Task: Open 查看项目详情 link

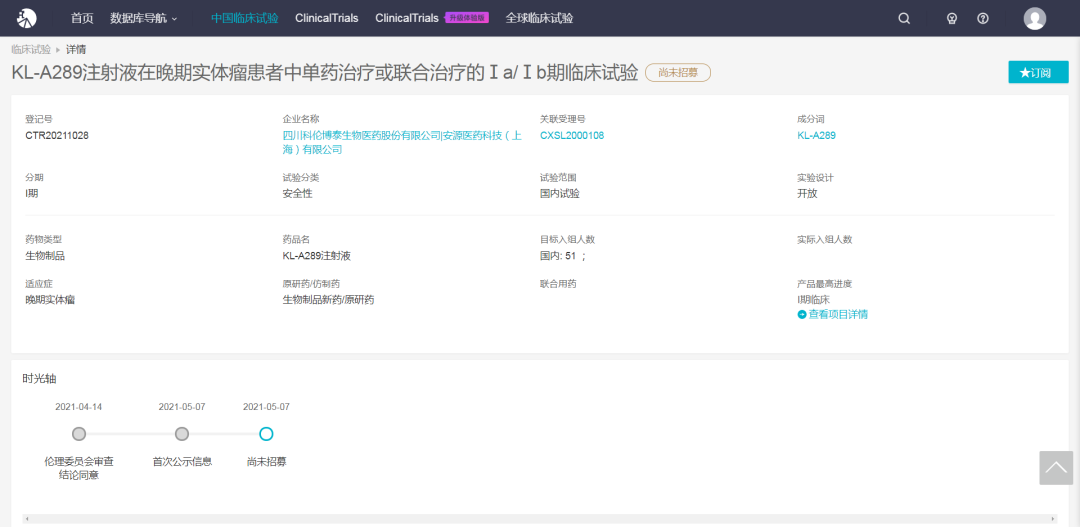Action: (838, 315)
